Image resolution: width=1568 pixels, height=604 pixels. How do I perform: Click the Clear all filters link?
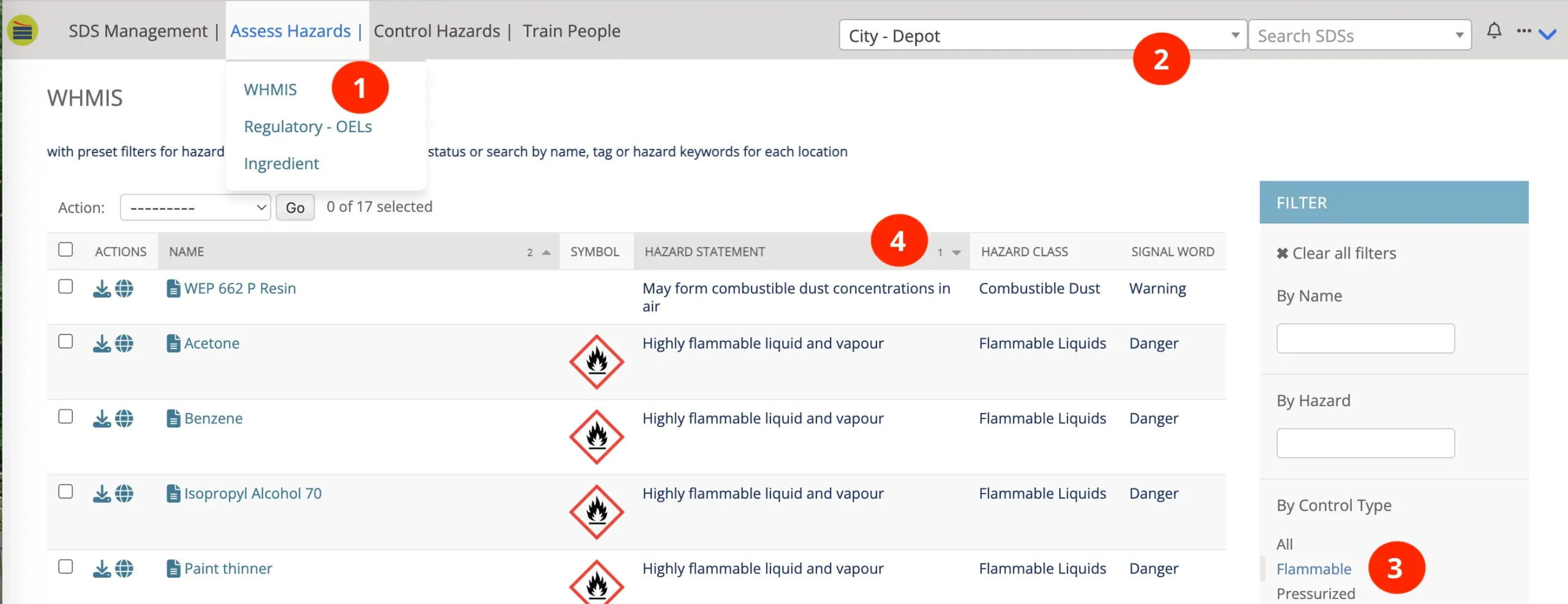[x=1336, y=254]
